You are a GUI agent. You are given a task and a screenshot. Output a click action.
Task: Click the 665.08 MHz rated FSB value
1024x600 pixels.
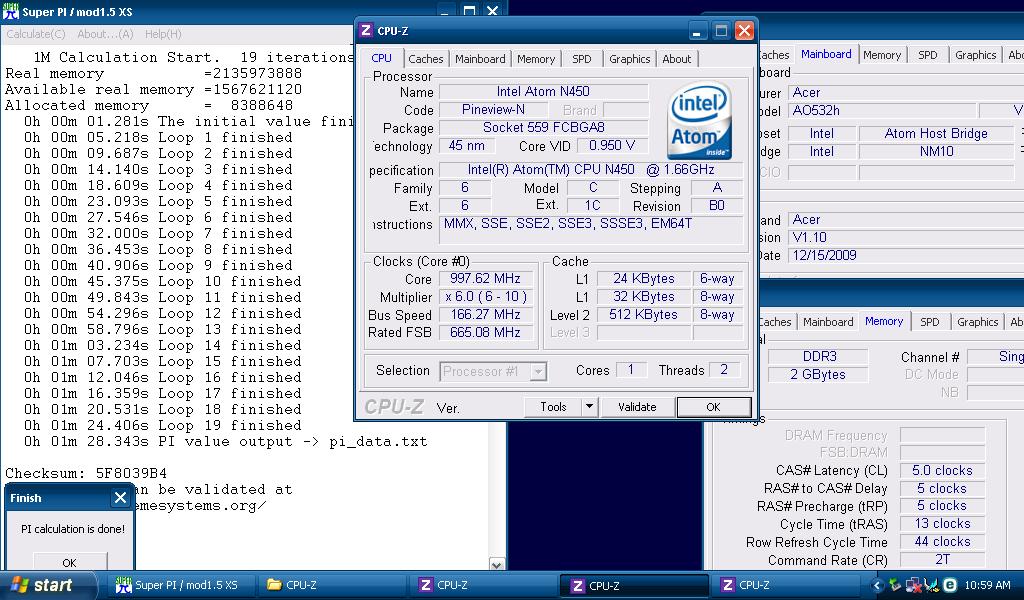pyautogui.click(x=485, y=332)
